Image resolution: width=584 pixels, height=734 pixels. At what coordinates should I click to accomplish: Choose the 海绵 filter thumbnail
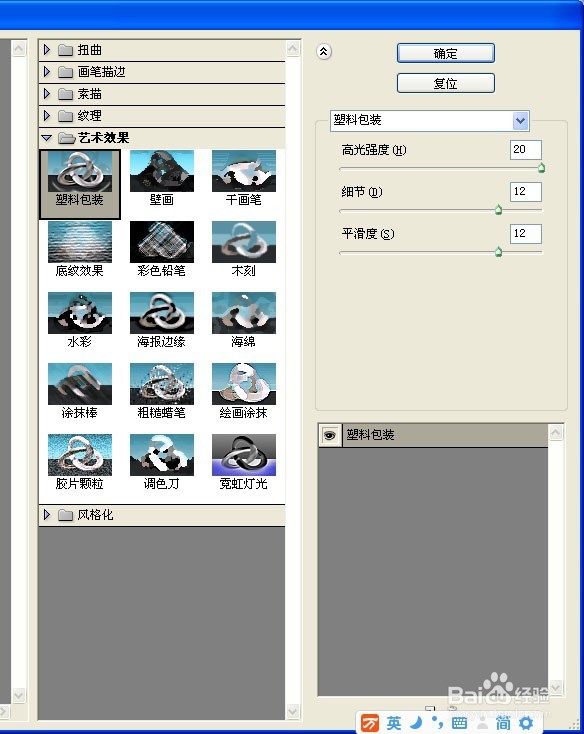tap(244, 313)
